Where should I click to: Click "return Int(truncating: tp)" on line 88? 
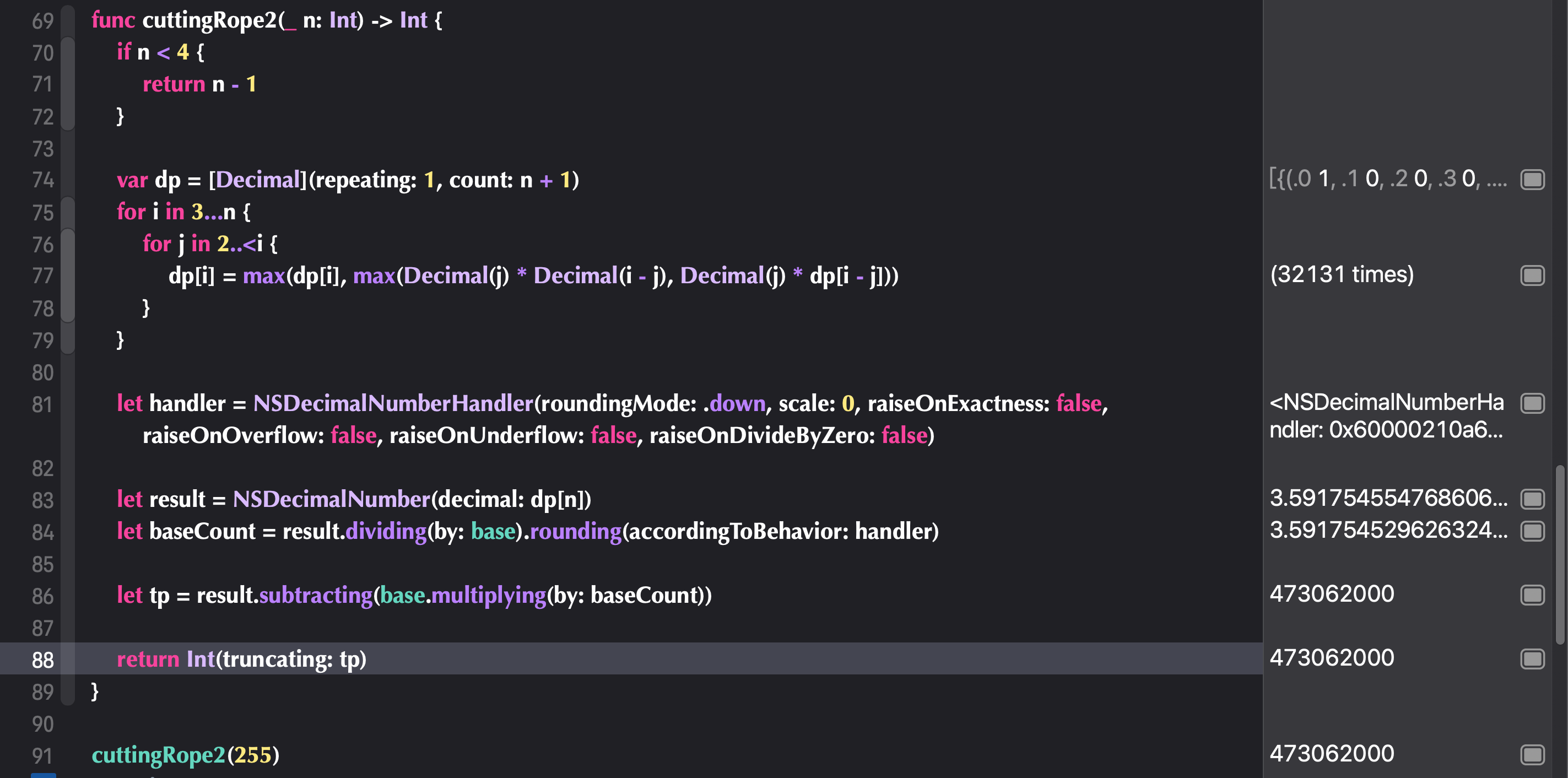[242, 660]
